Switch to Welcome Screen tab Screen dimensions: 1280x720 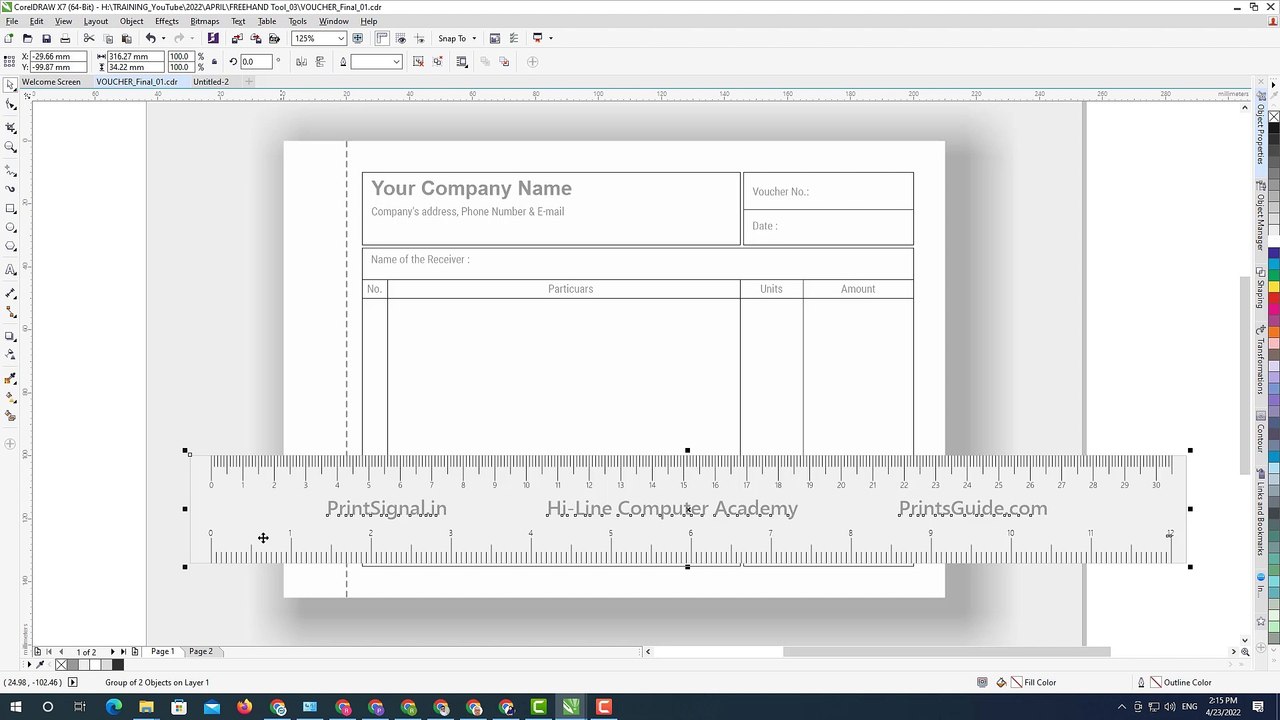coord(51,82)
